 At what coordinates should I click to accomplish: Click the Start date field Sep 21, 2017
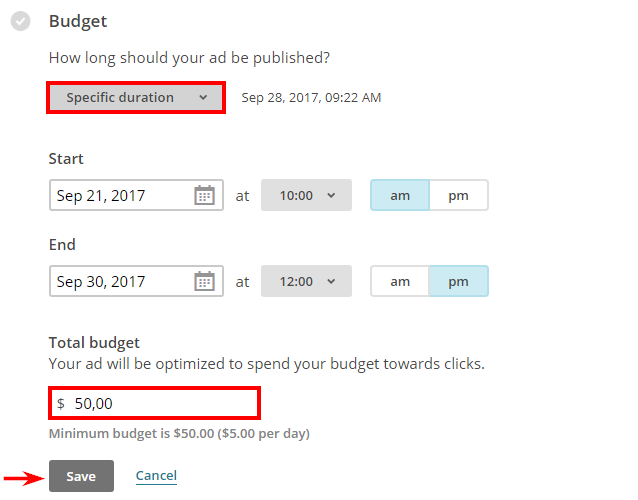pos(136,195)
